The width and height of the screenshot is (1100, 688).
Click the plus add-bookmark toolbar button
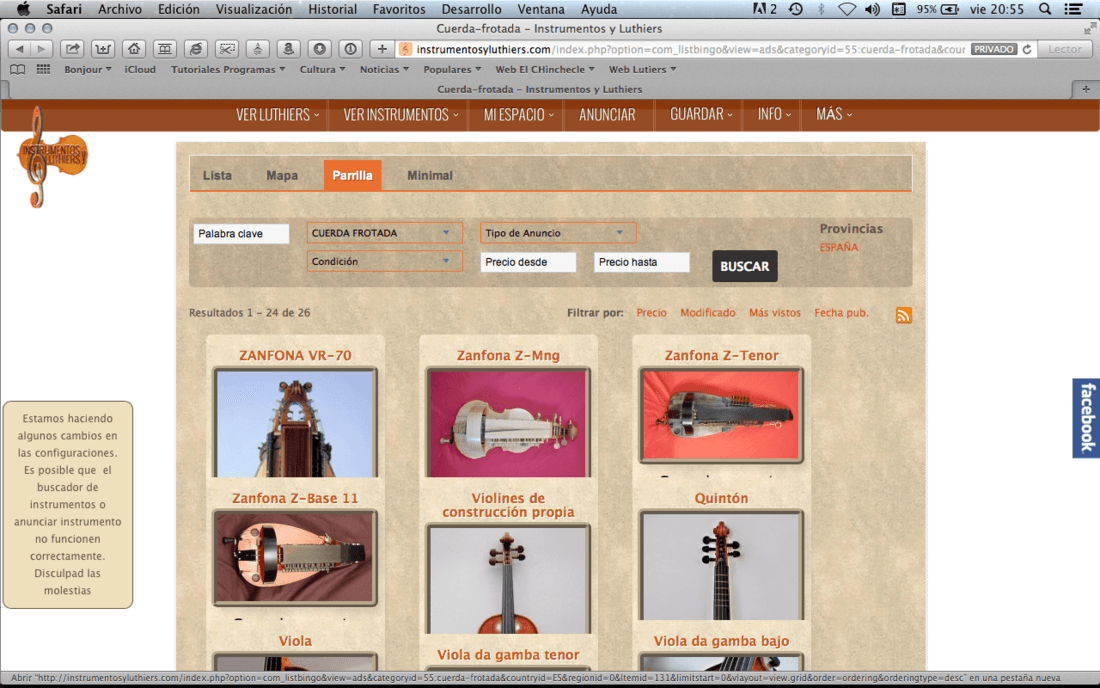coord(382,49)
